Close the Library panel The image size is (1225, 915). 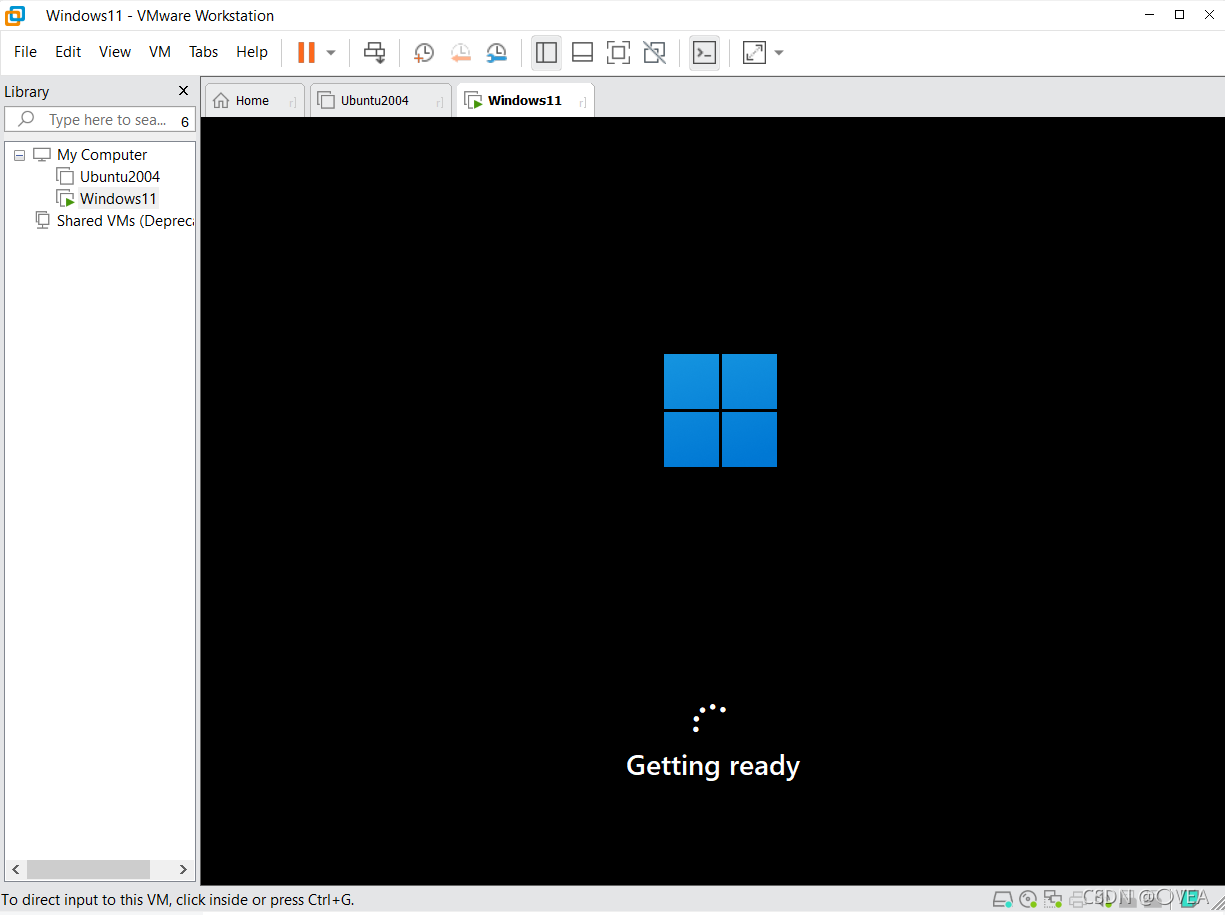tap(183, 91)
